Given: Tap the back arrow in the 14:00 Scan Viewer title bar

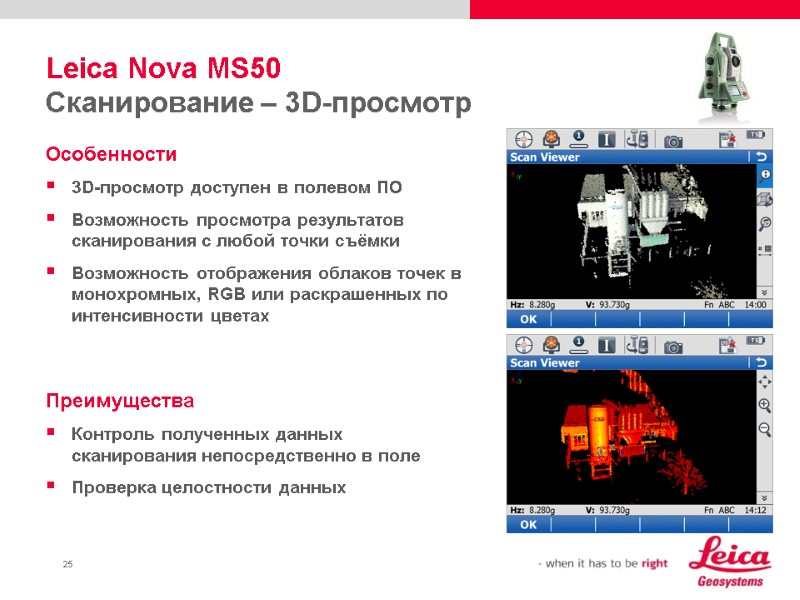Looking at the screenshot, I should tap(761, 157).
